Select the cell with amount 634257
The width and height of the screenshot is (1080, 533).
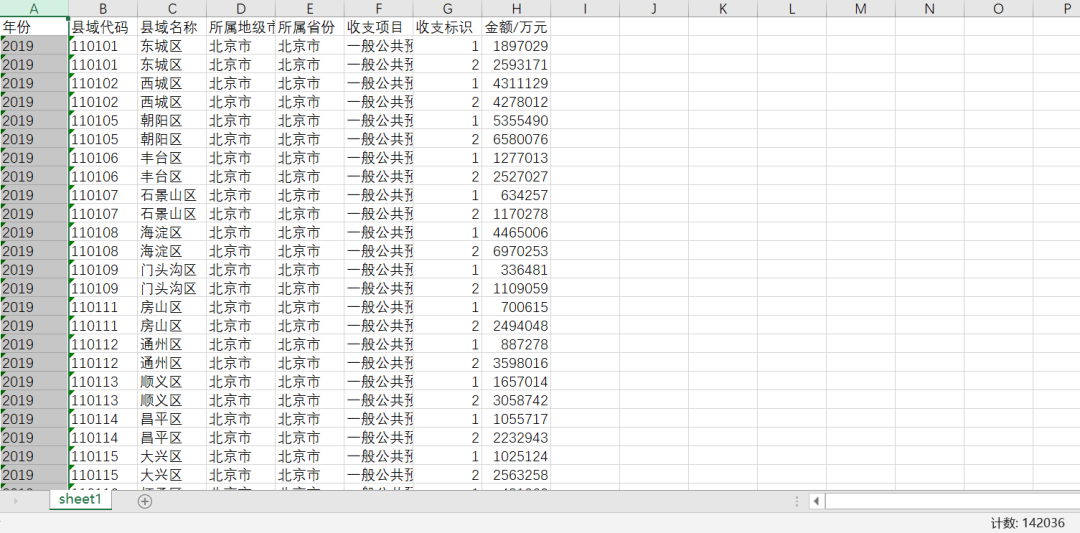click(x=517, y=195)
